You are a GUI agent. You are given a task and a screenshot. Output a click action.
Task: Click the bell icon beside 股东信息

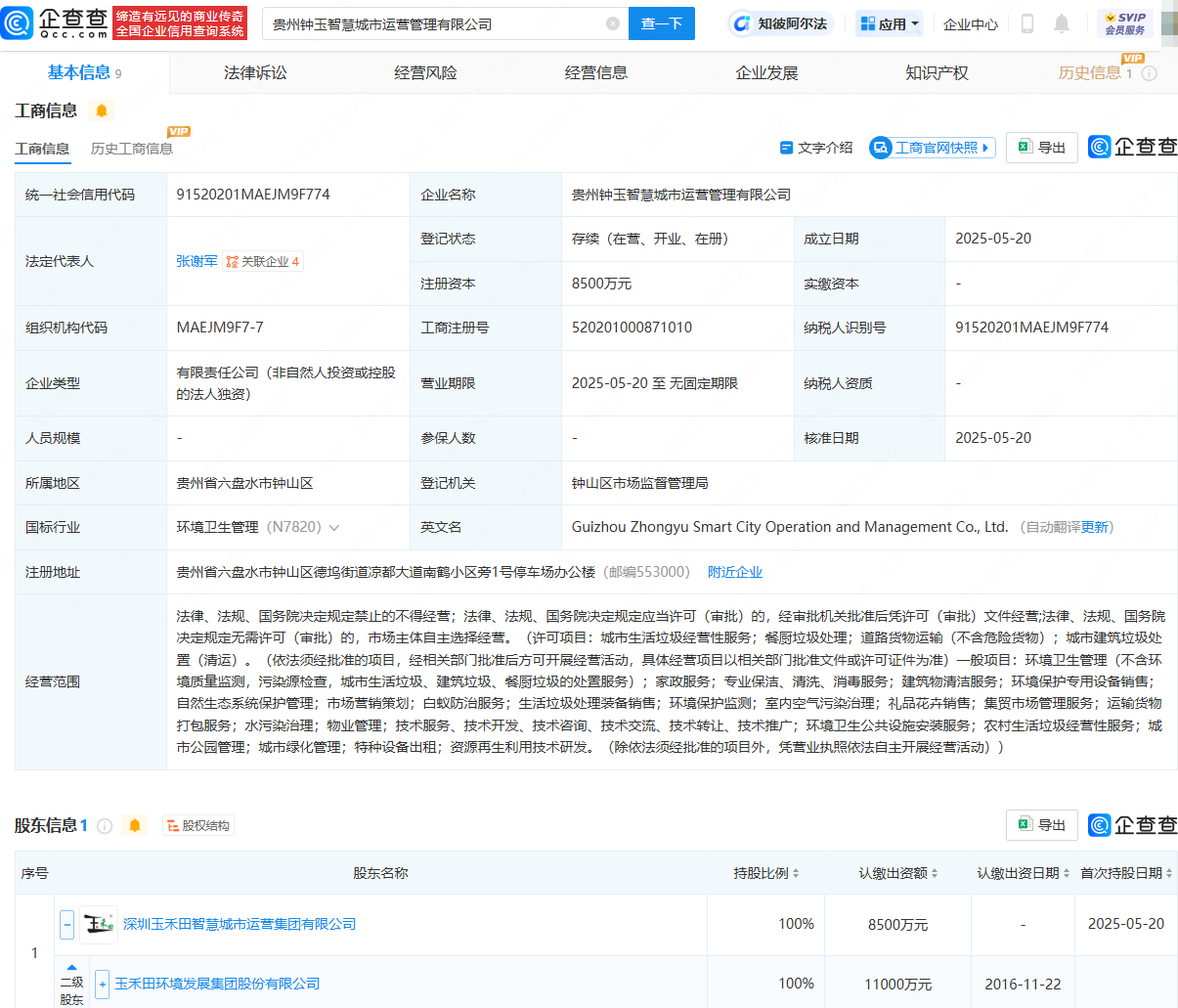point(135,825)
